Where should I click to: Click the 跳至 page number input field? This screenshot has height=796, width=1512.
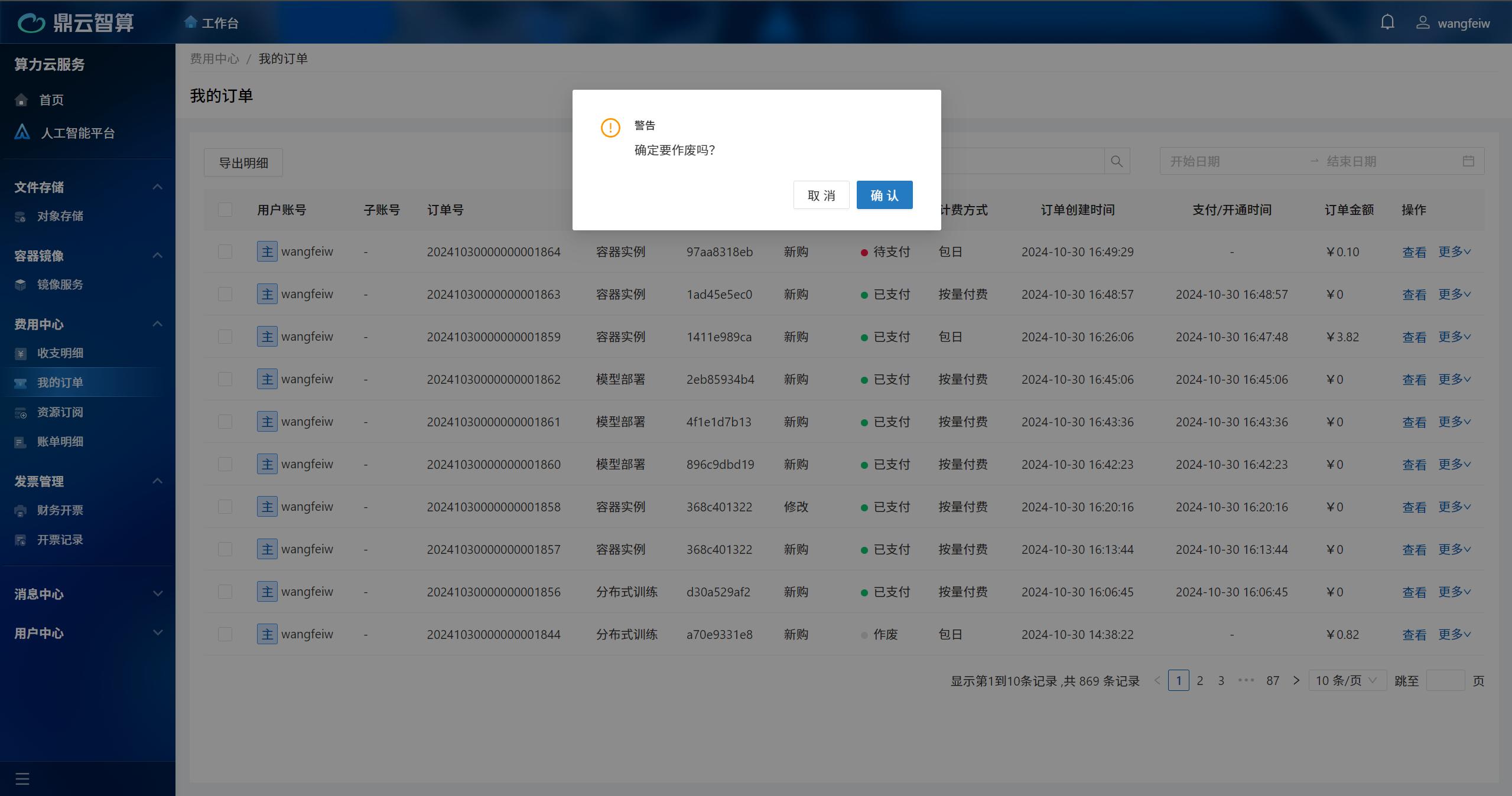coord(1445,680)
